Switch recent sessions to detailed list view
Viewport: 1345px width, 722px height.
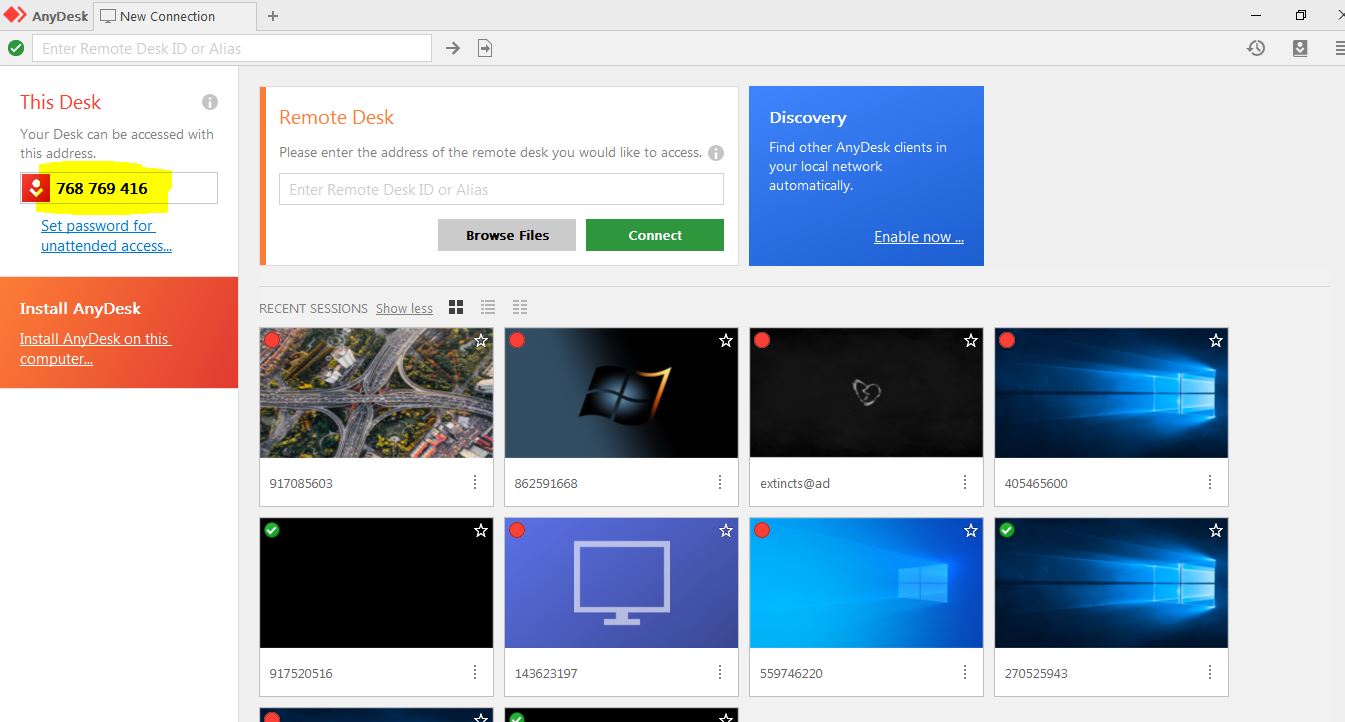pos(520,307)
